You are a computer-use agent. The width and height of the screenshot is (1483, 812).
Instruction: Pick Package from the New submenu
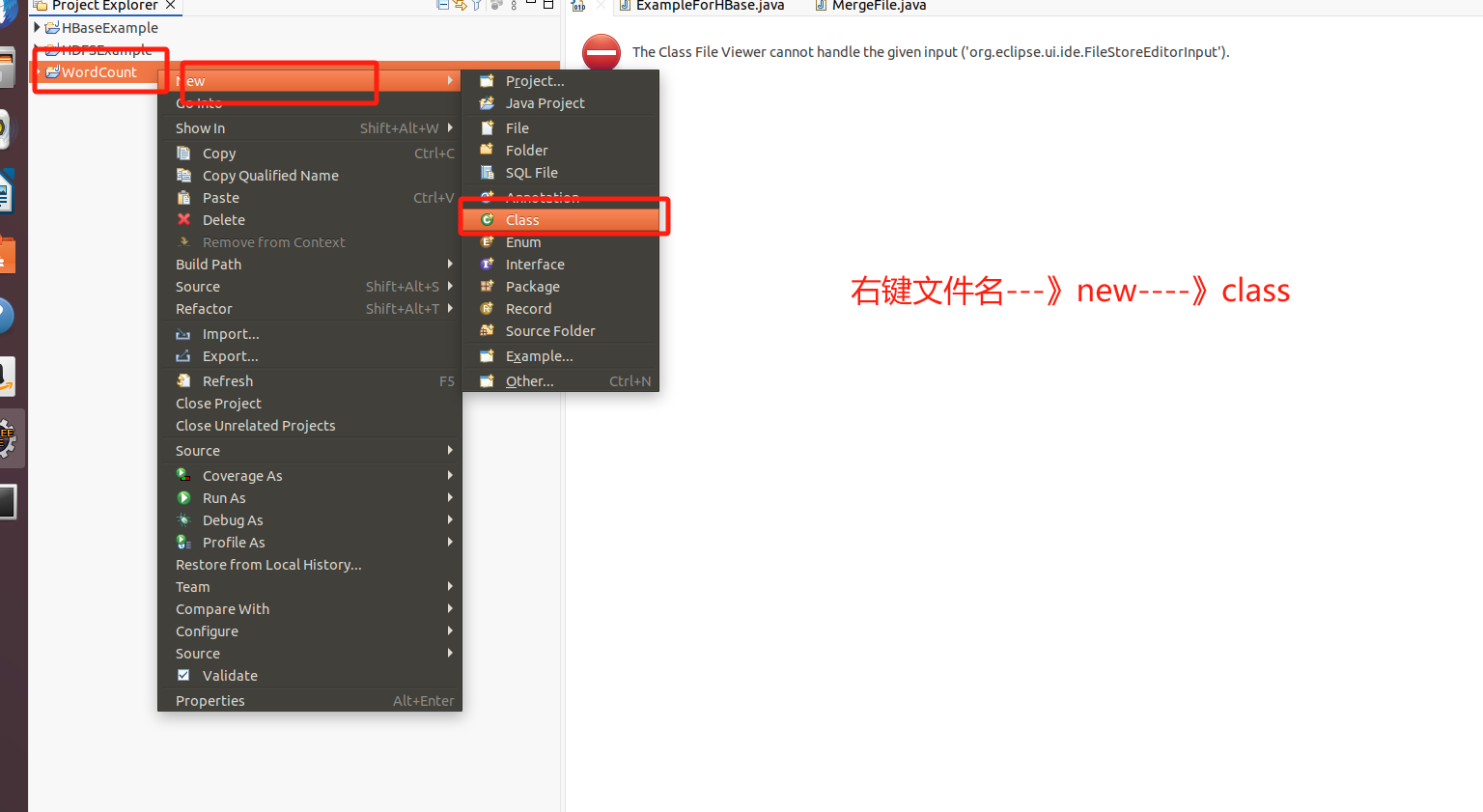[x=561, y=287]
